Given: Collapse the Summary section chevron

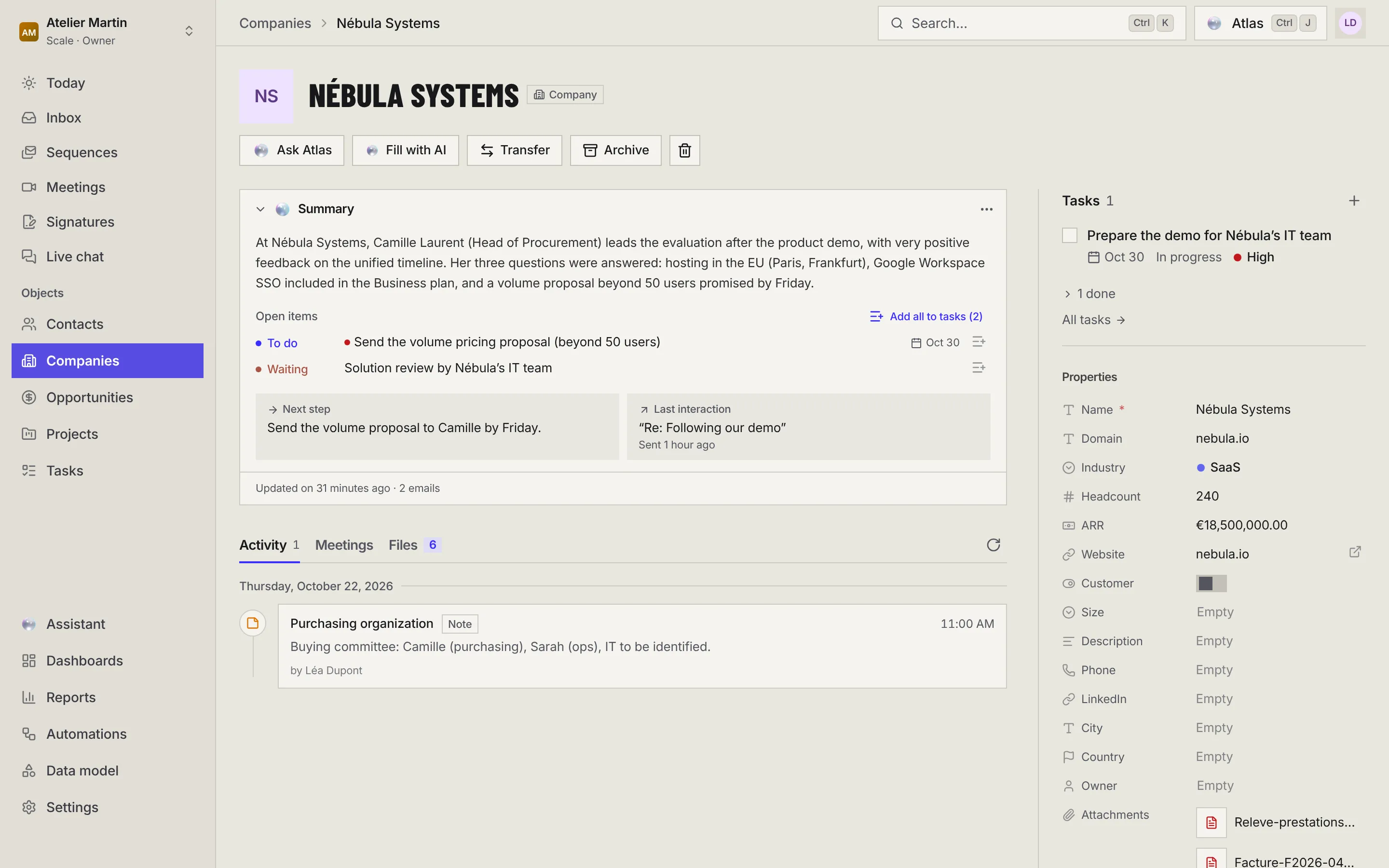Looking at the screenshot, I should pyautogui.click(x=260, y=209).
